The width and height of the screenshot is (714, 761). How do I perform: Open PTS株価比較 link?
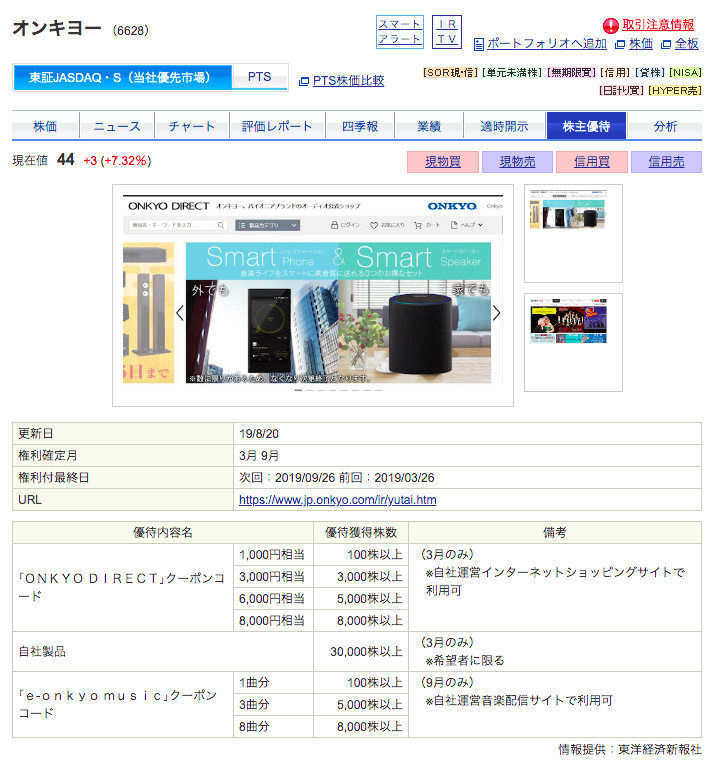click(349, 81)
